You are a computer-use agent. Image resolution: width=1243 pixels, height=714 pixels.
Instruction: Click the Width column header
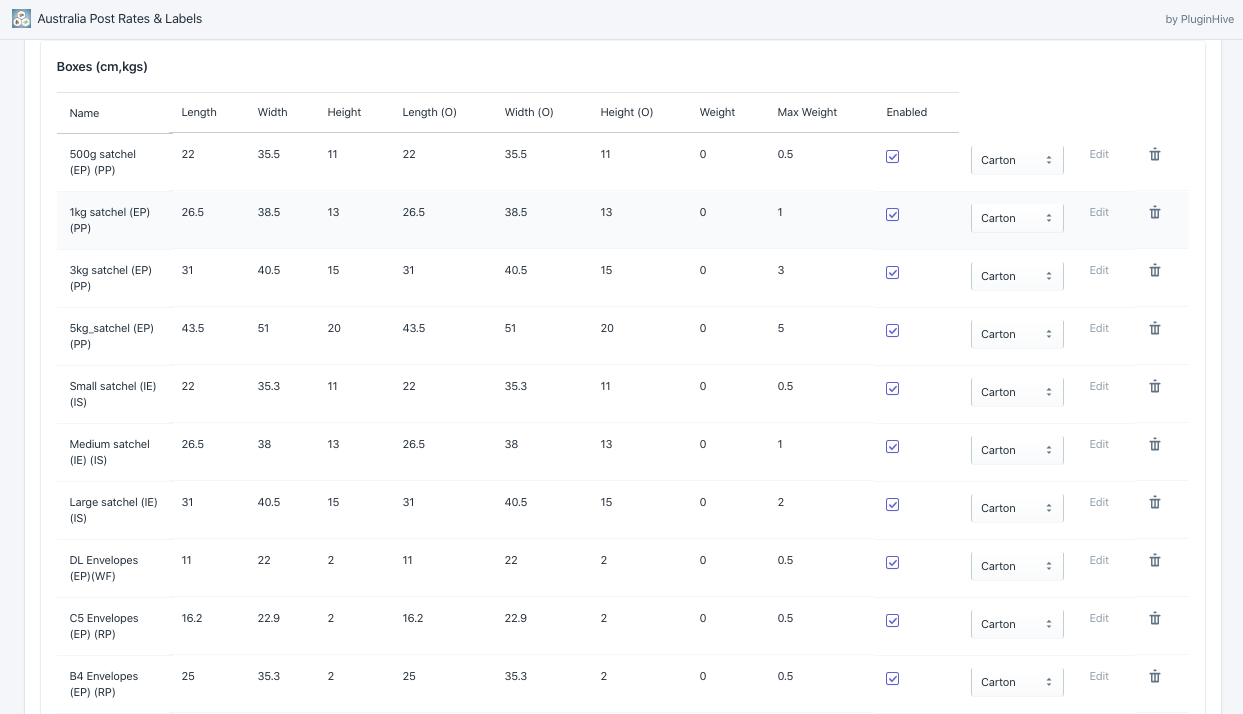[272, 112]
